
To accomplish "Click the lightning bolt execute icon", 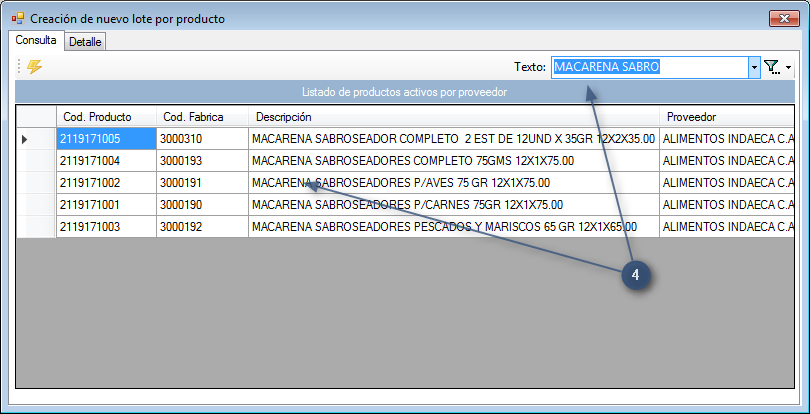I will click(x=35, y=67).
